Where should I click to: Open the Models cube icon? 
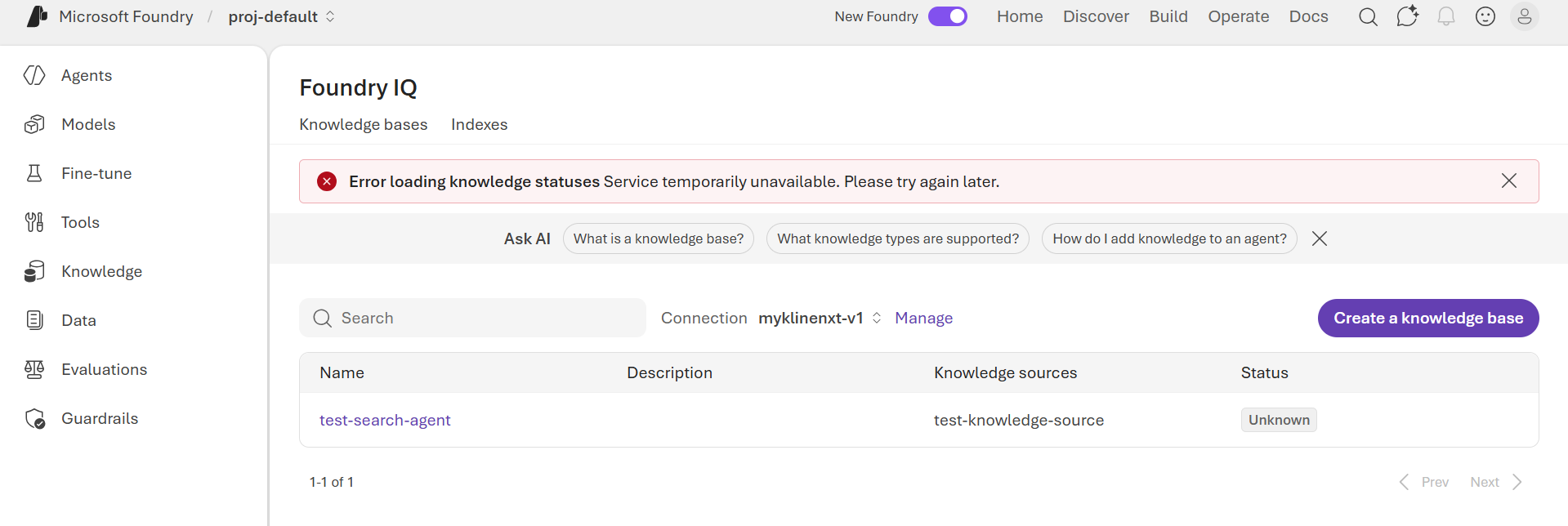click(34, 124)
